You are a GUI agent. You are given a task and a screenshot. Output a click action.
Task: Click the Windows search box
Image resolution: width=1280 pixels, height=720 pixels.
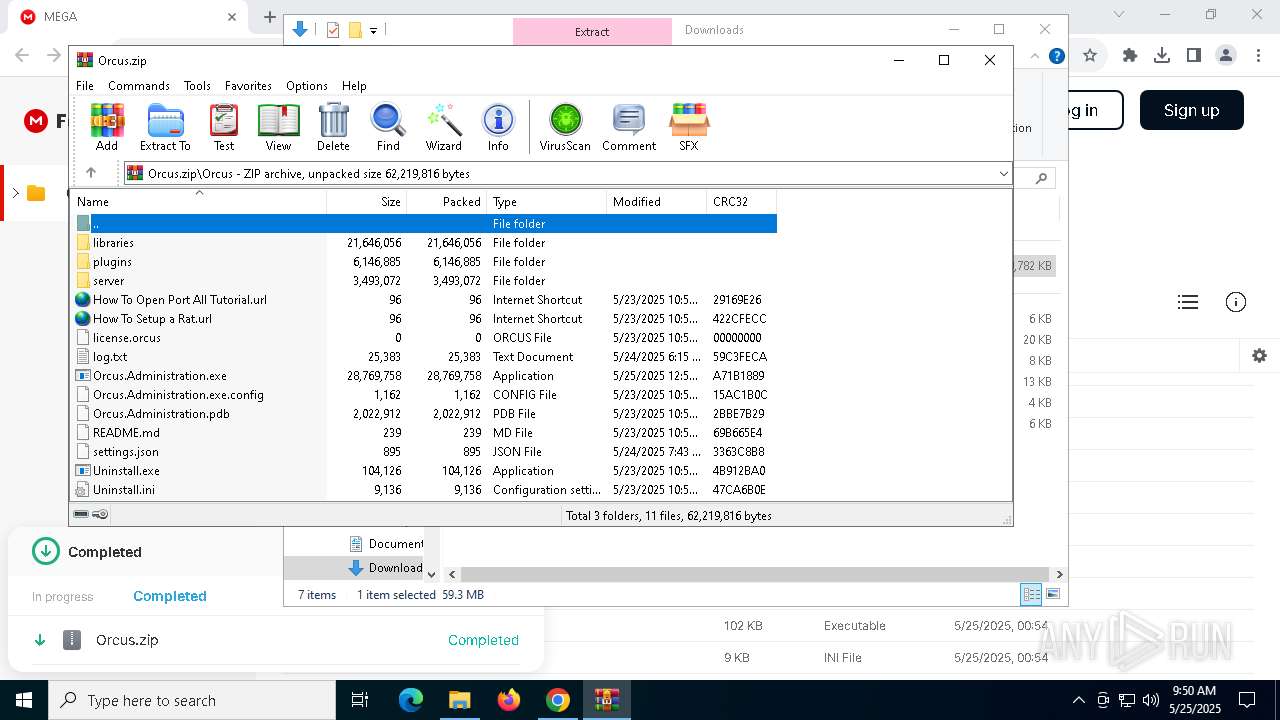point(192,700)
